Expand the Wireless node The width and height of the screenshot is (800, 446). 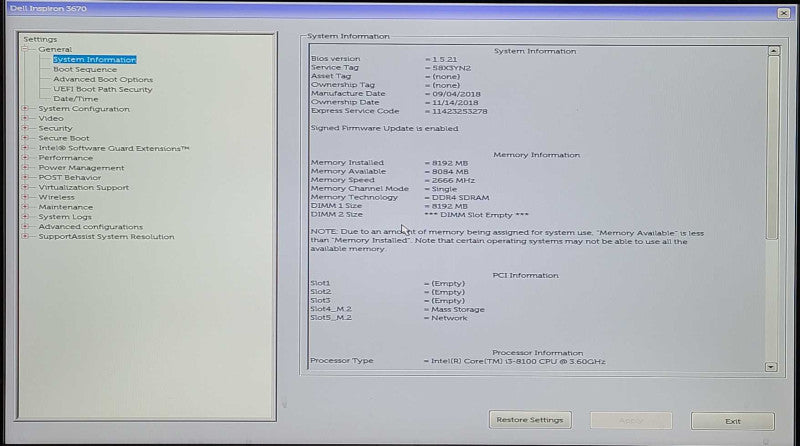pyautogui.click(x=24, y=197)
